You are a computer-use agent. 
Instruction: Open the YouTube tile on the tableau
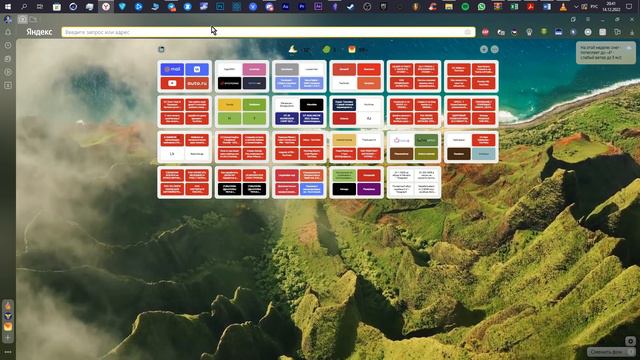(172, 83)
